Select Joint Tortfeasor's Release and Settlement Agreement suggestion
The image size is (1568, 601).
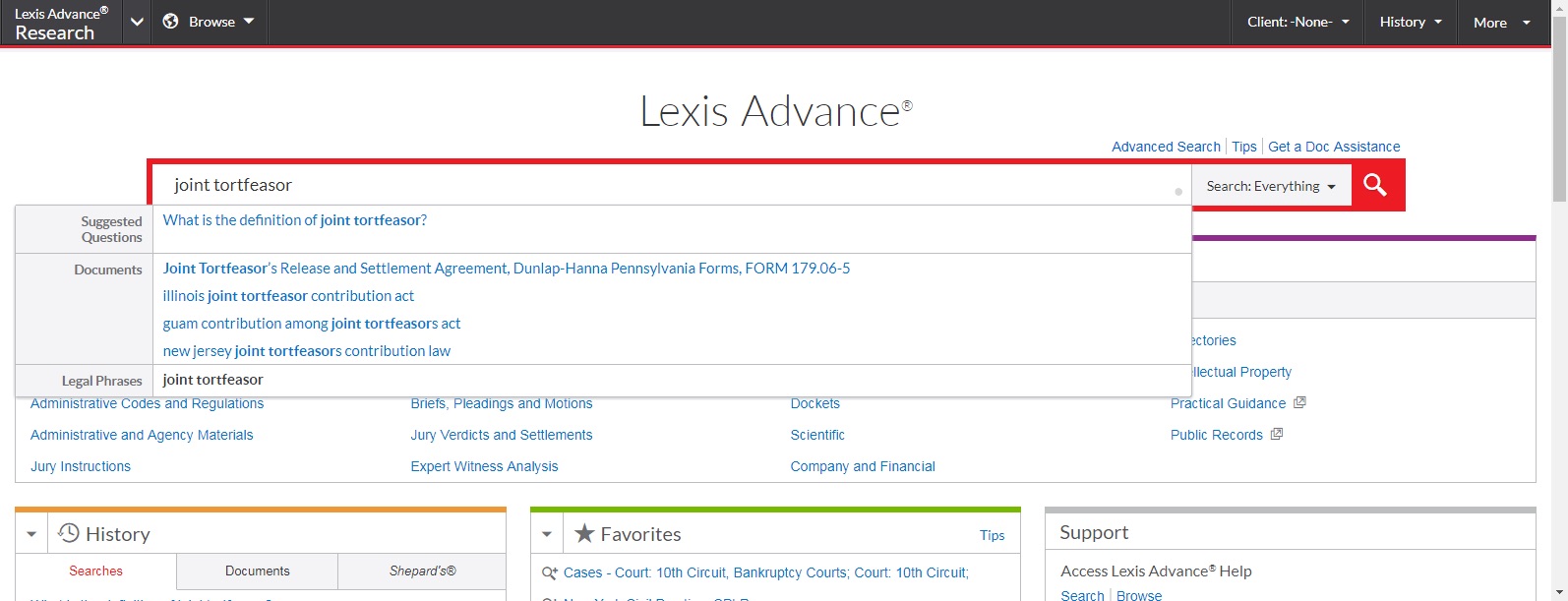click(x=507, y=268)
